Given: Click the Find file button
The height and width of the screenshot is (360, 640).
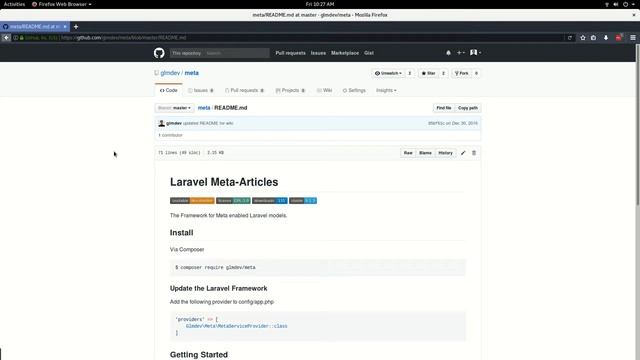Looking at the screenshot, I should click(x=444, y=108).
